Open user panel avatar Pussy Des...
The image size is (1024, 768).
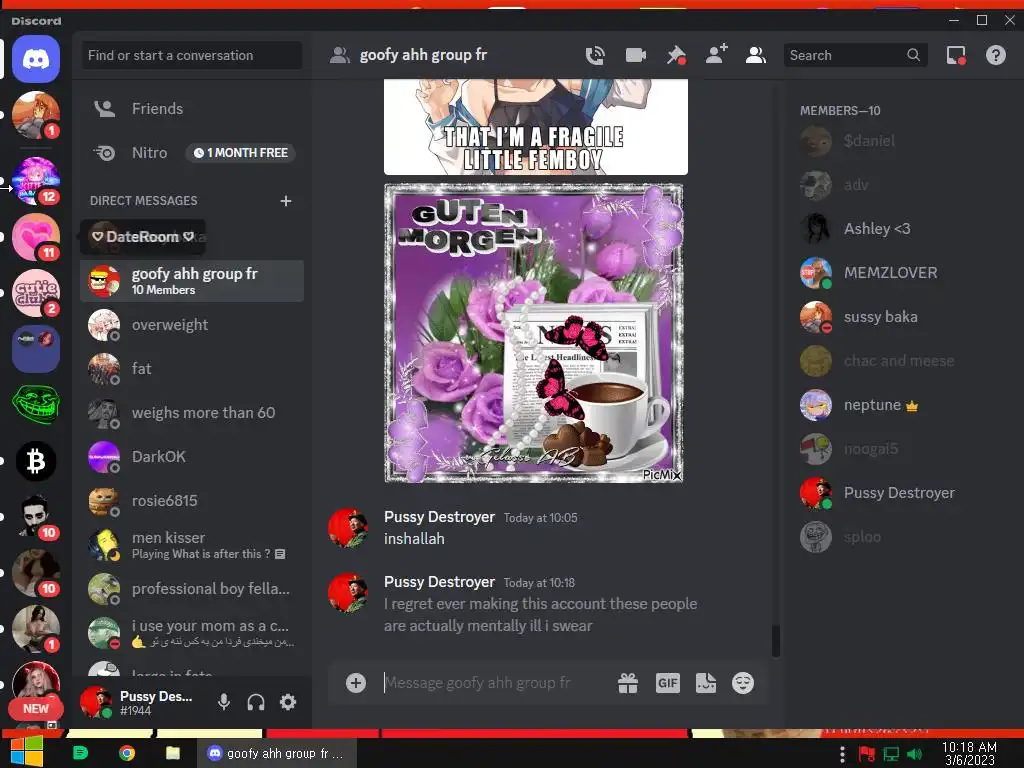[x=95, y=702]
